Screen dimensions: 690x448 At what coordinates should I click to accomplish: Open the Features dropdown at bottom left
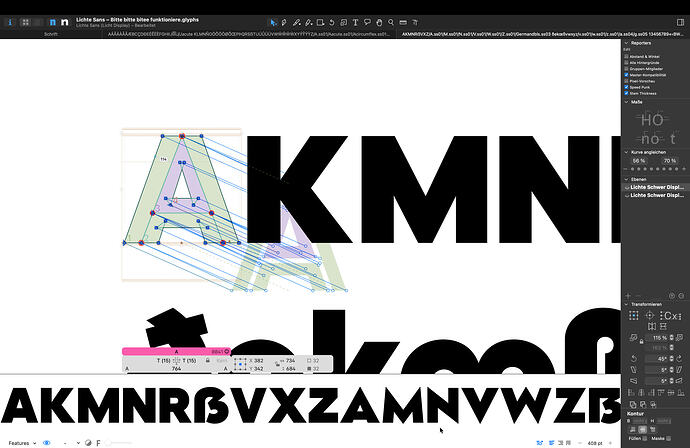[x=22, y=443]
